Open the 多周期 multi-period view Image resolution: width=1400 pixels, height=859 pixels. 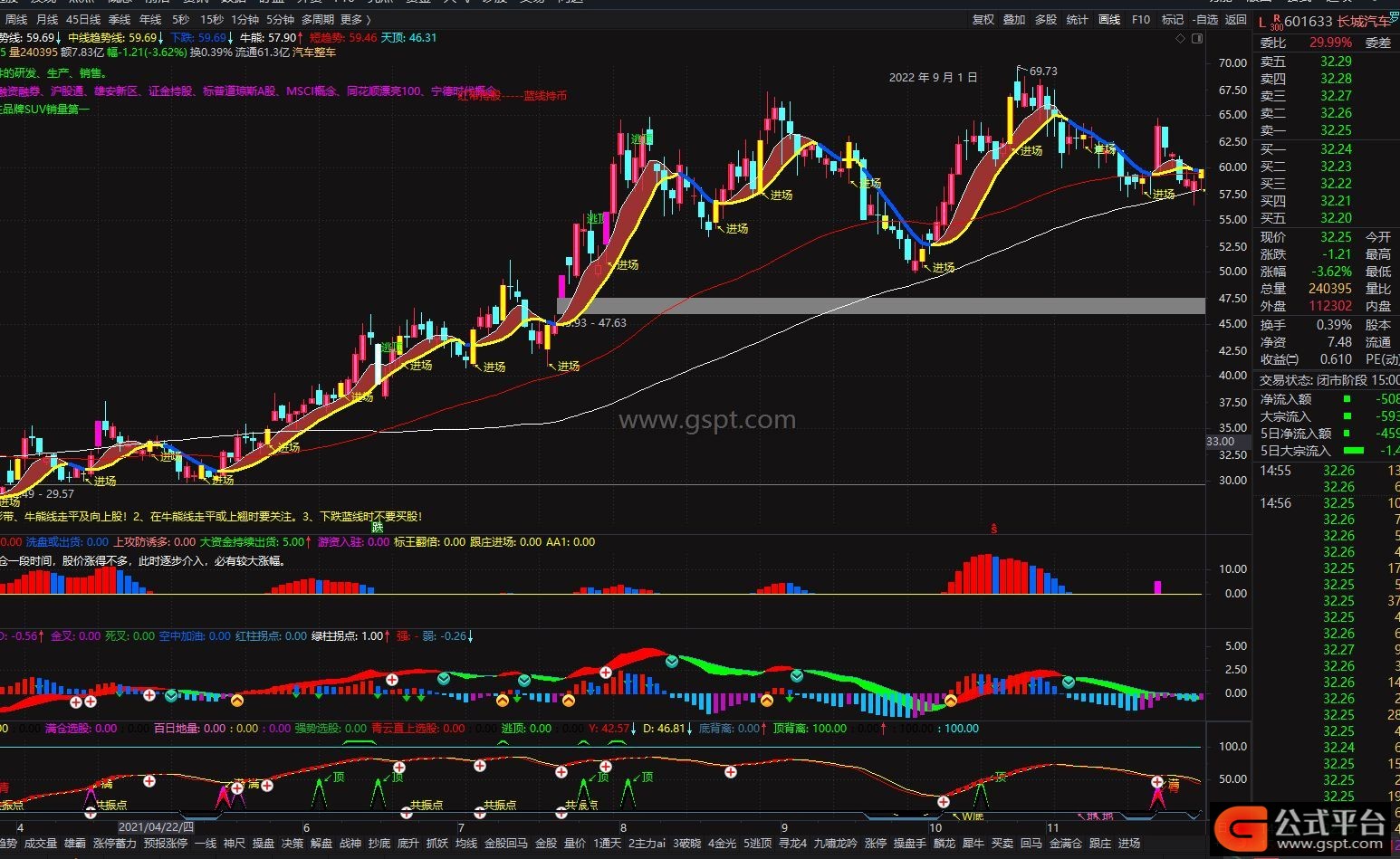tap(318, 19)
